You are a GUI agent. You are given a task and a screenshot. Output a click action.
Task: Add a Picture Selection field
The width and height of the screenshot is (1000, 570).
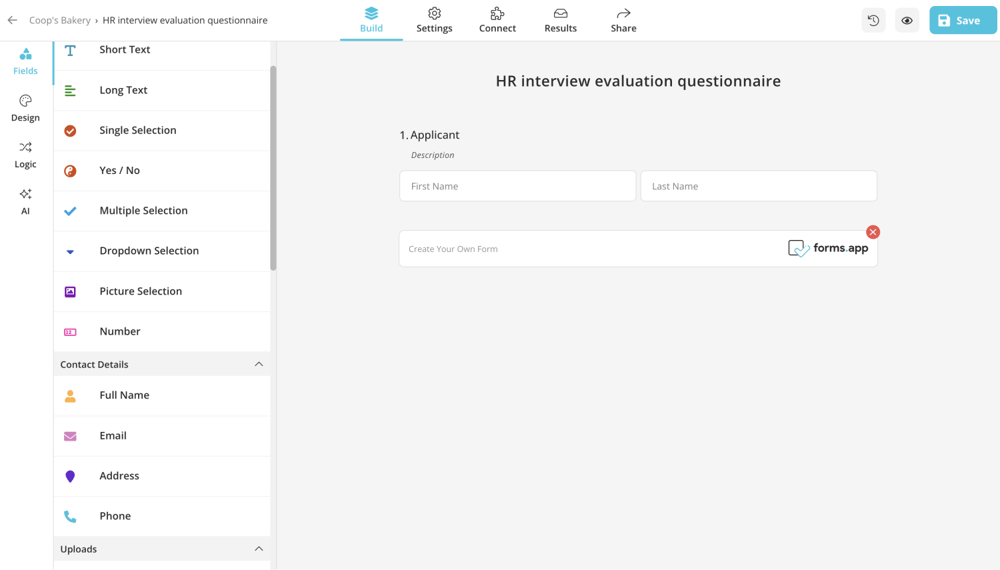(x=162, y=291)
